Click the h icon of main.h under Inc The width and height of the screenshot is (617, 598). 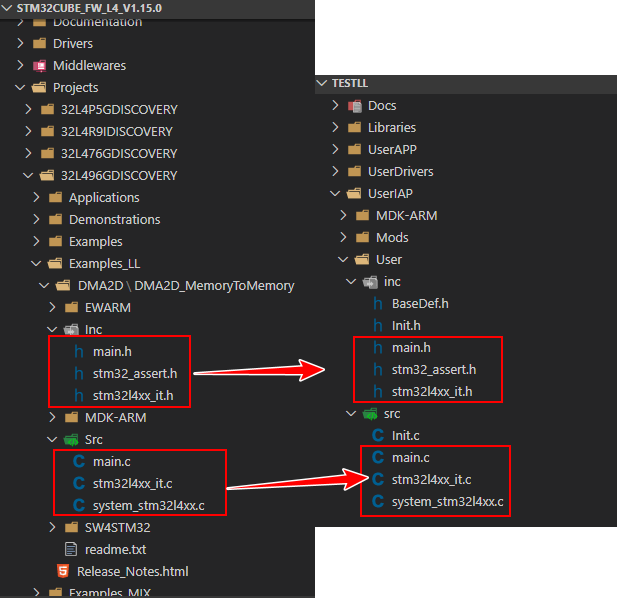coord(79,352)
